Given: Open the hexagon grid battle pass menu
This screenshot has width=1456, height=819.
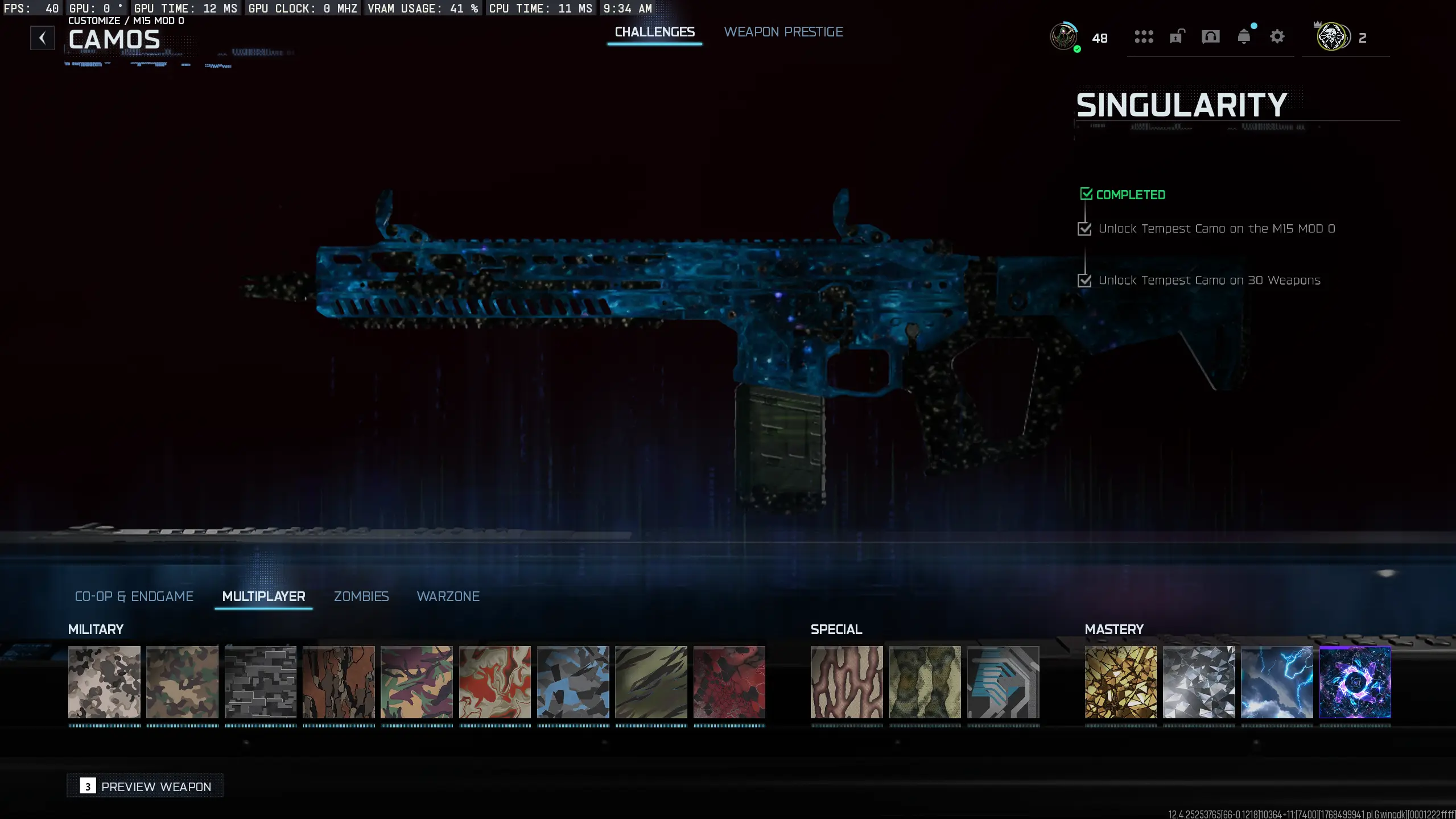Looking at the screenshot, I should [x=1144, y=37].
